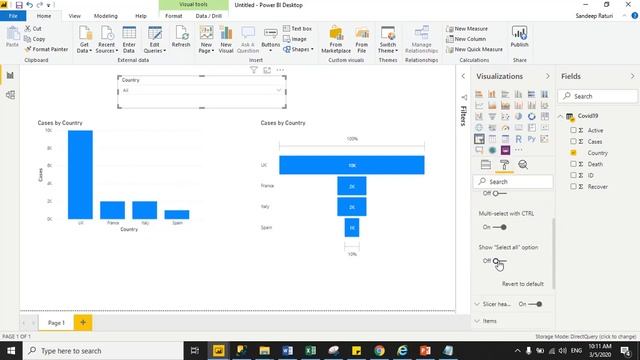Switch to Model view in left sidebar
The image size is (640, 360).
point(10,95)
